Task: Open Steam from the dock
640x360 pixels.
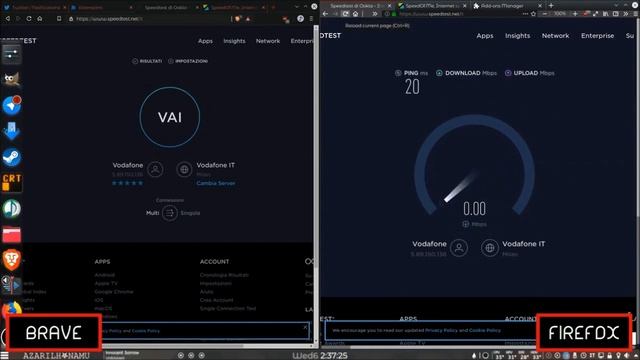Action: point(11,157)
